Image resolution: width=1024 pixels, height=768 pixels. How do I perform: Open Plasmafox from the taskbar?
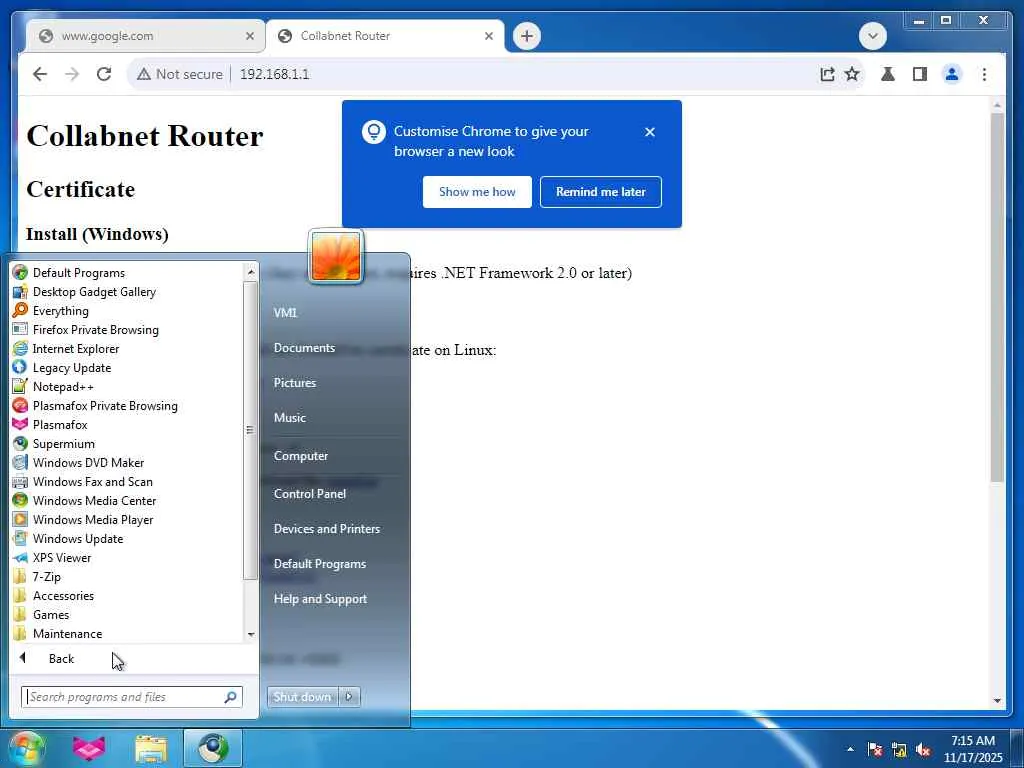[x=89, y=748]
